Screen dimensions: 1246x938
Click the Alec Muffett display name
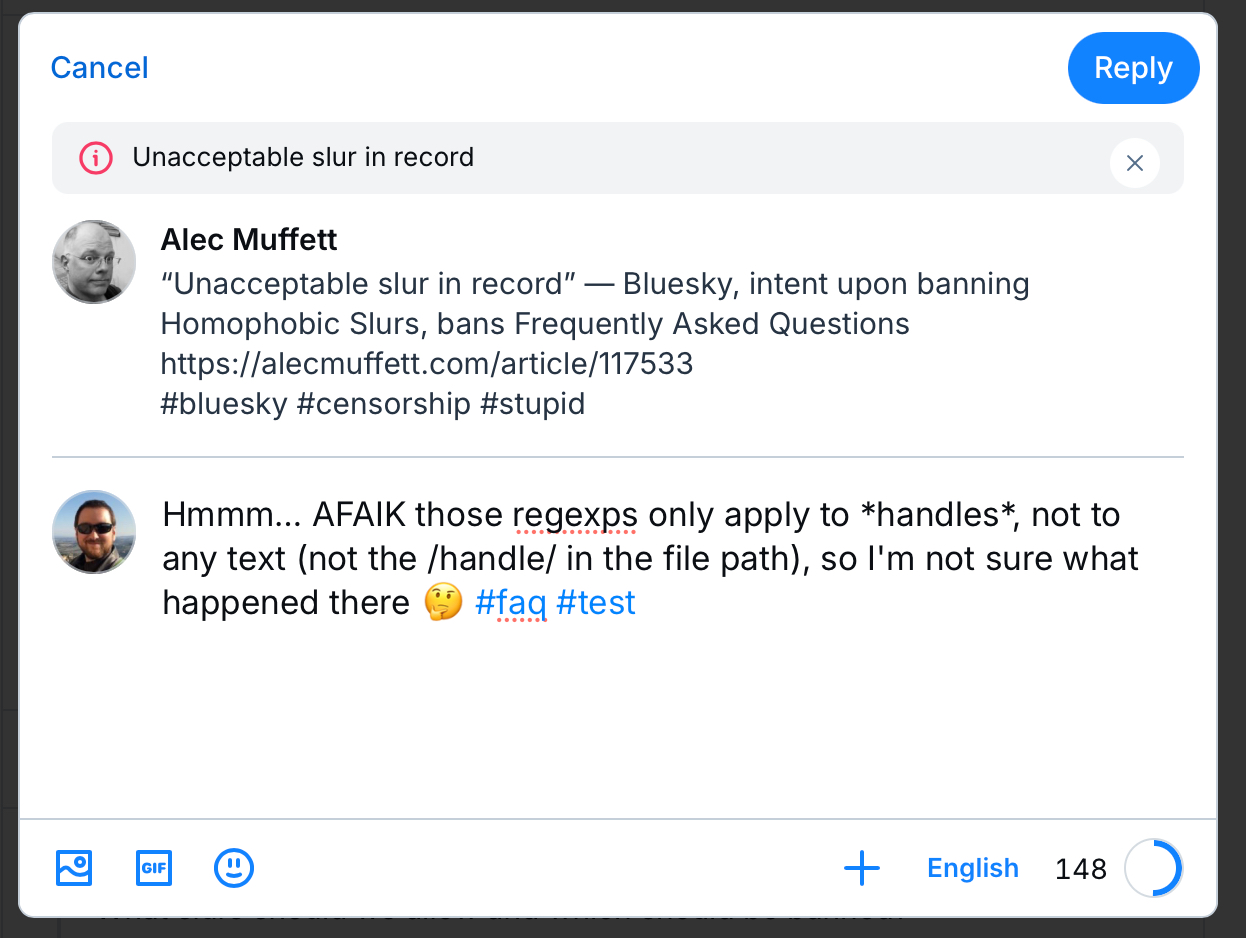[x=249, y=240]
